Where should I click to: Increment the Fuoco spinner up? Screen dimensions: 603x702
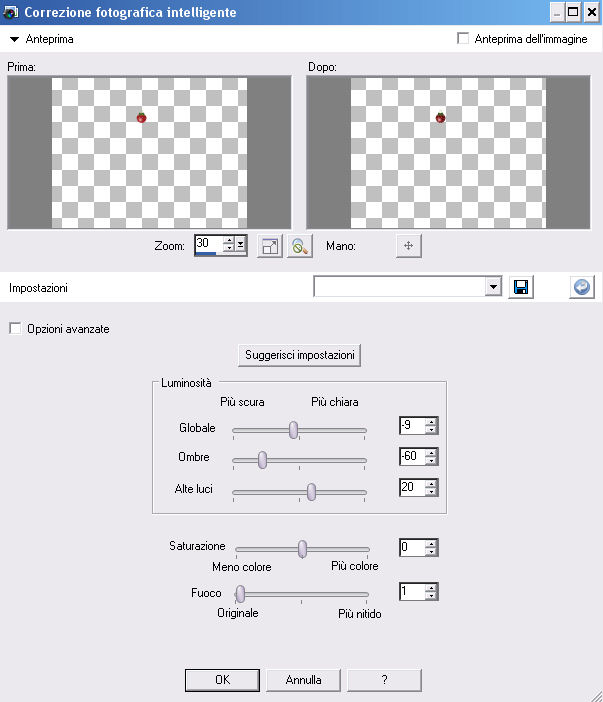click(x=431, y=588)
